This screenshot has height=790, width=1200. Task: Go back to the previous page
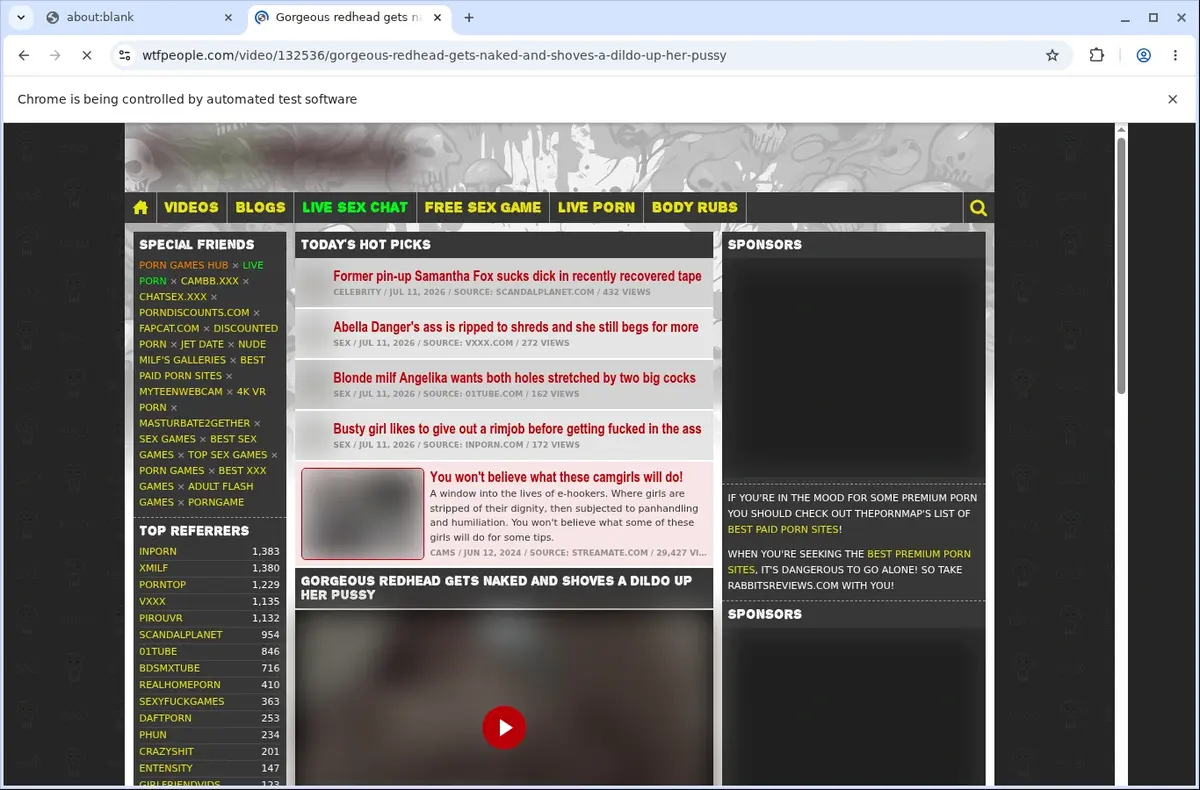(x=24, y=56)
